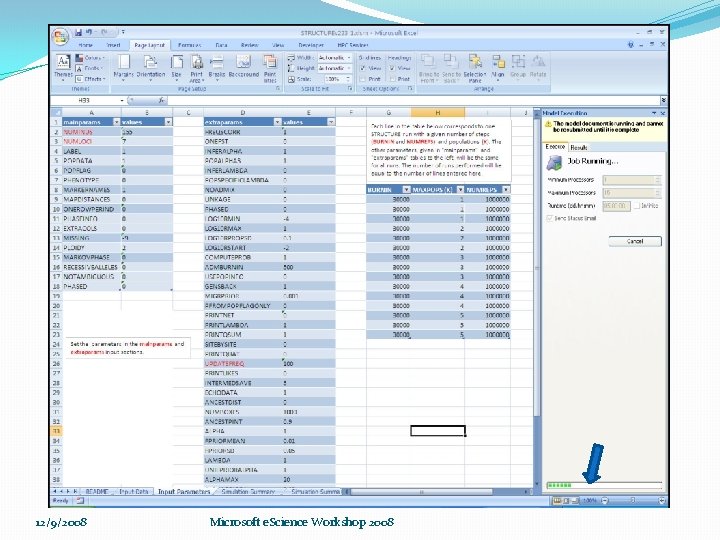This screenshot has height=540, width=720.
Task: Open the View ribbon tab
Action: (x=278, y=45)
